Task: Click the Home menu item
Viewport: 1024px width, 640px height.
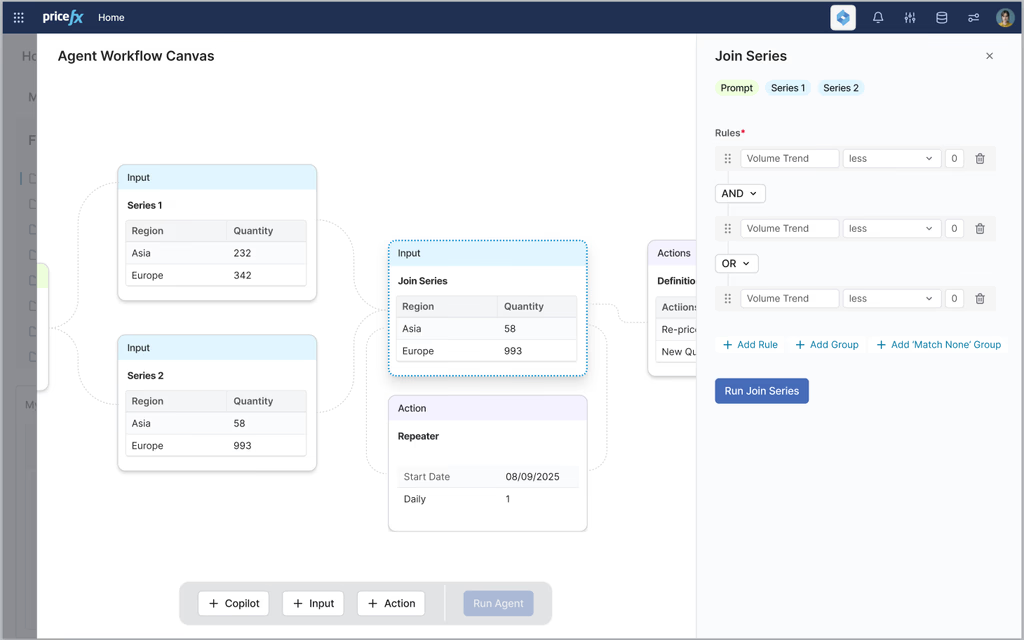Action: (x=111, y=17)
